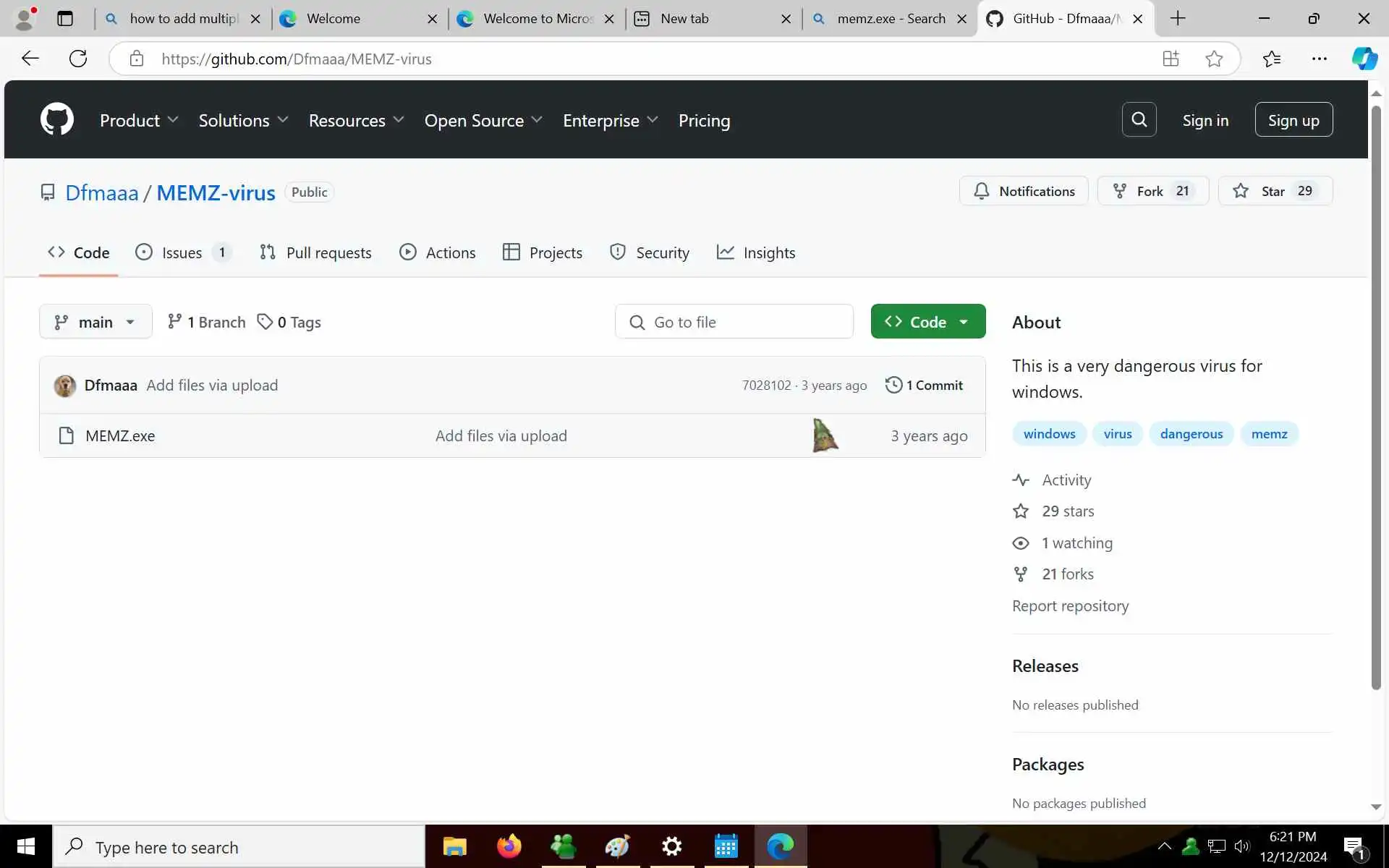The height and width of the screenshot is (868, 1389).
Task: Add page to favorites with star icon
Action: coord(1214,59)
